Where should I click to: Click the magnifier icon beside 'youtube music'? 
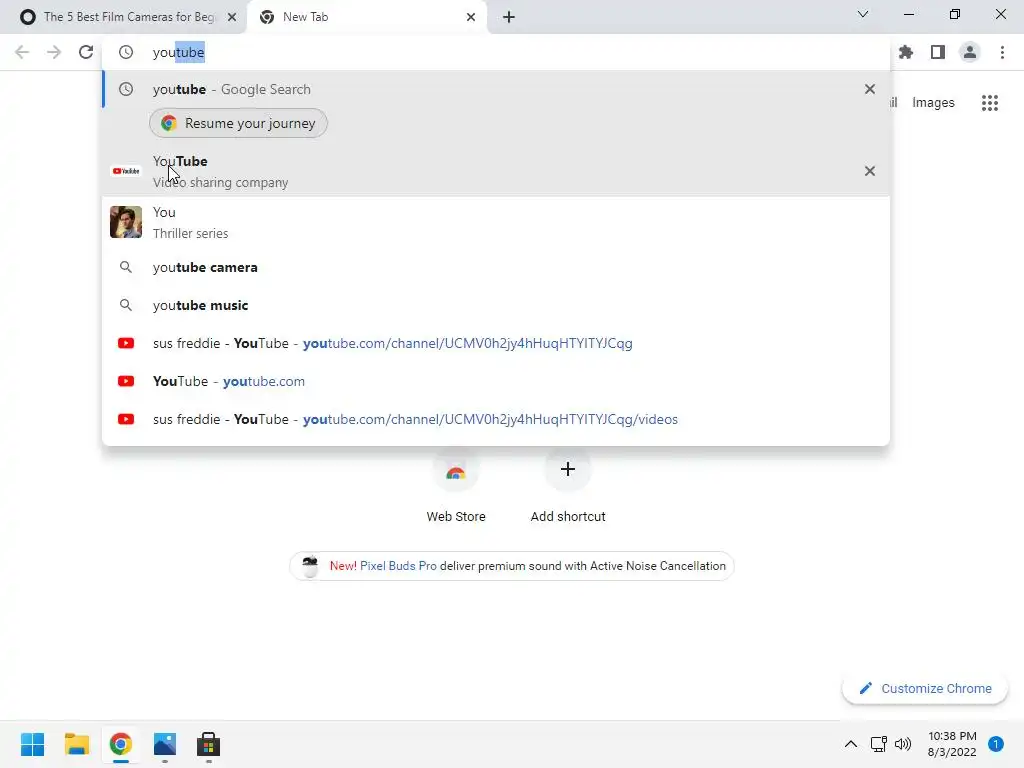tap(126, 305)
